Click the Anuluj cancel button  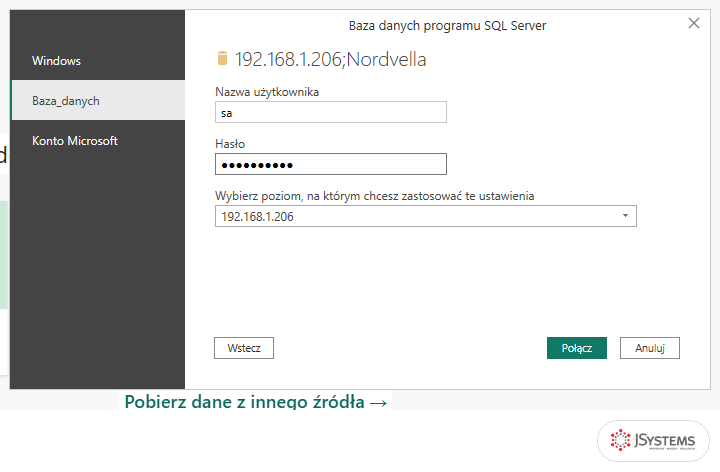click(650, 348)
